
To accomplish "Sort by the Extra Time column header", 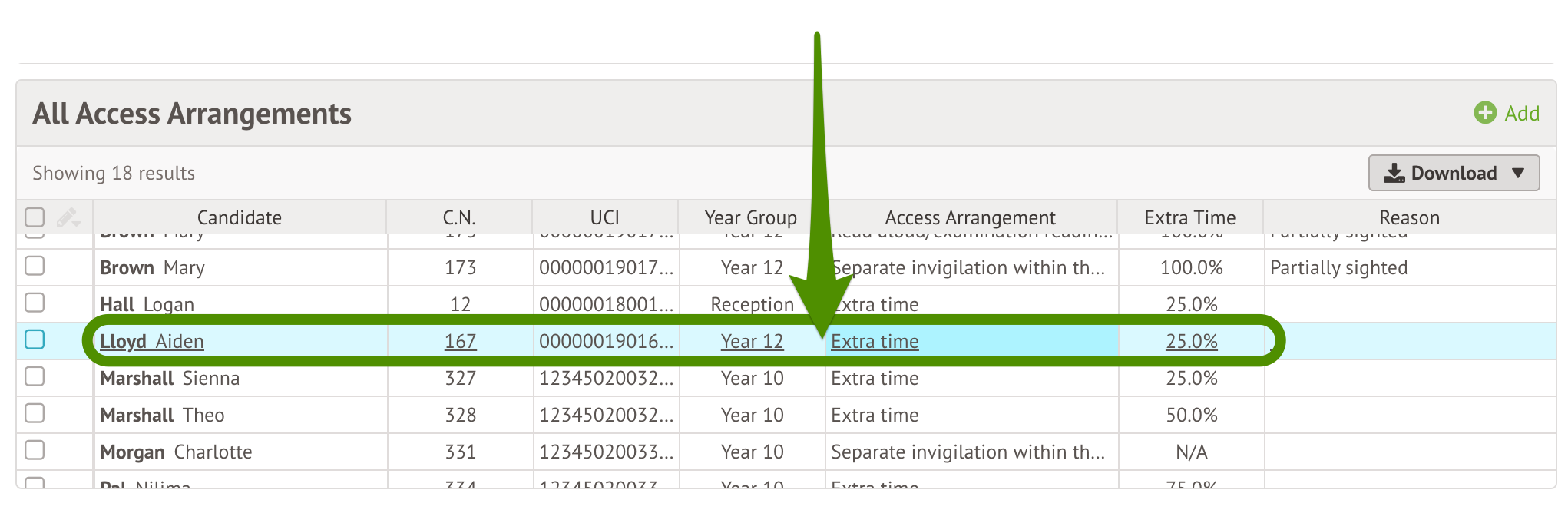I will (1189, 217).
